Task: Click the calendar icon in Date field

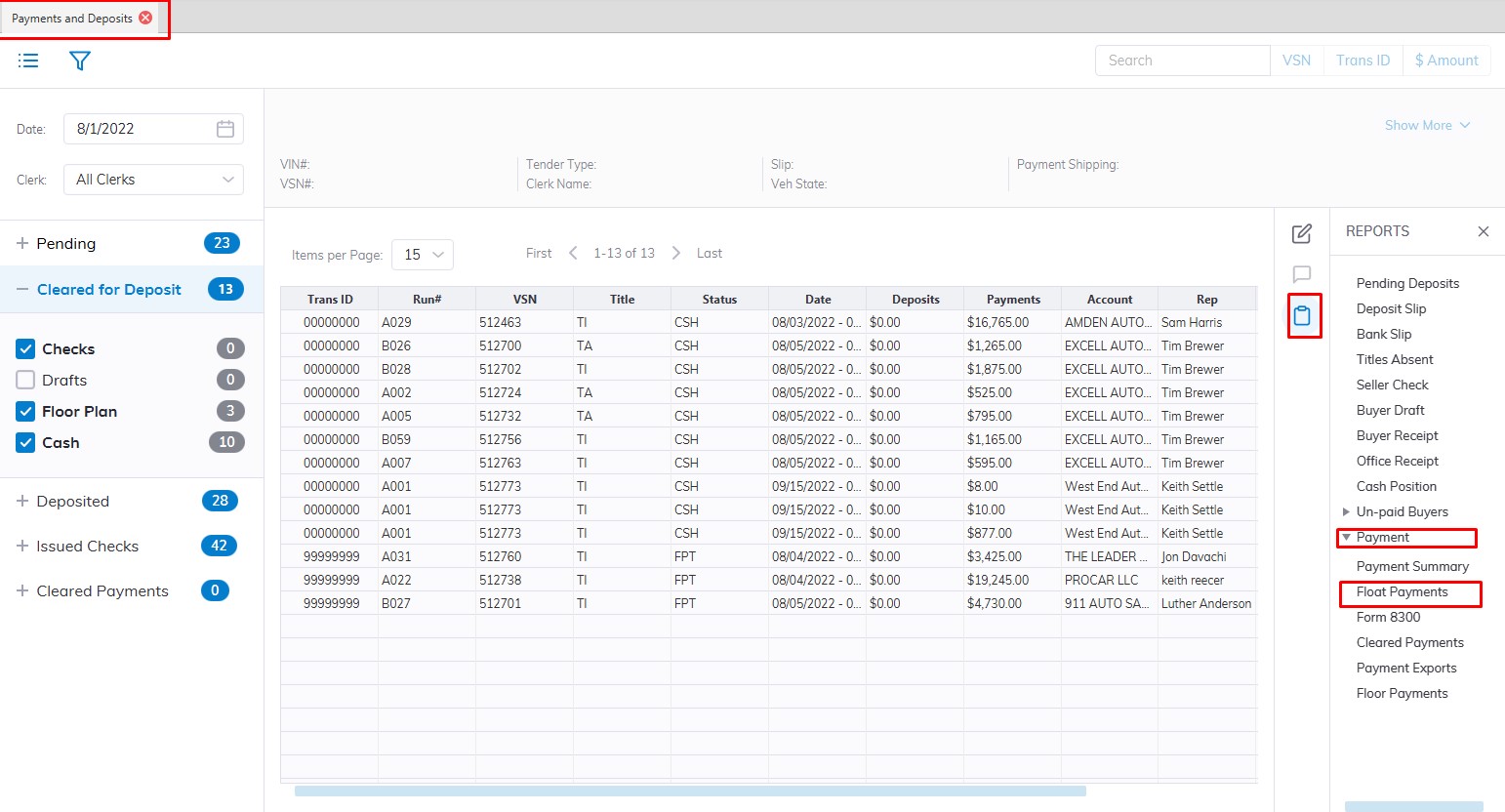Action: (225, 129)
